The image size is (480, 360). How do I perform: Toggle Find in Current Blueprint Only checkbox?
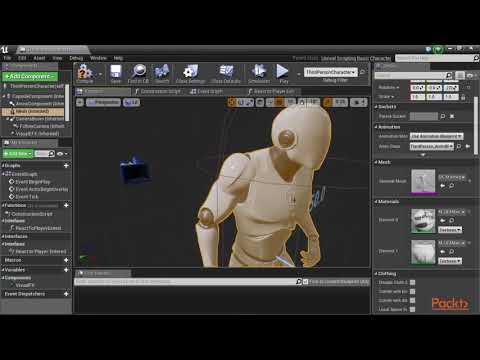(305, 282)
